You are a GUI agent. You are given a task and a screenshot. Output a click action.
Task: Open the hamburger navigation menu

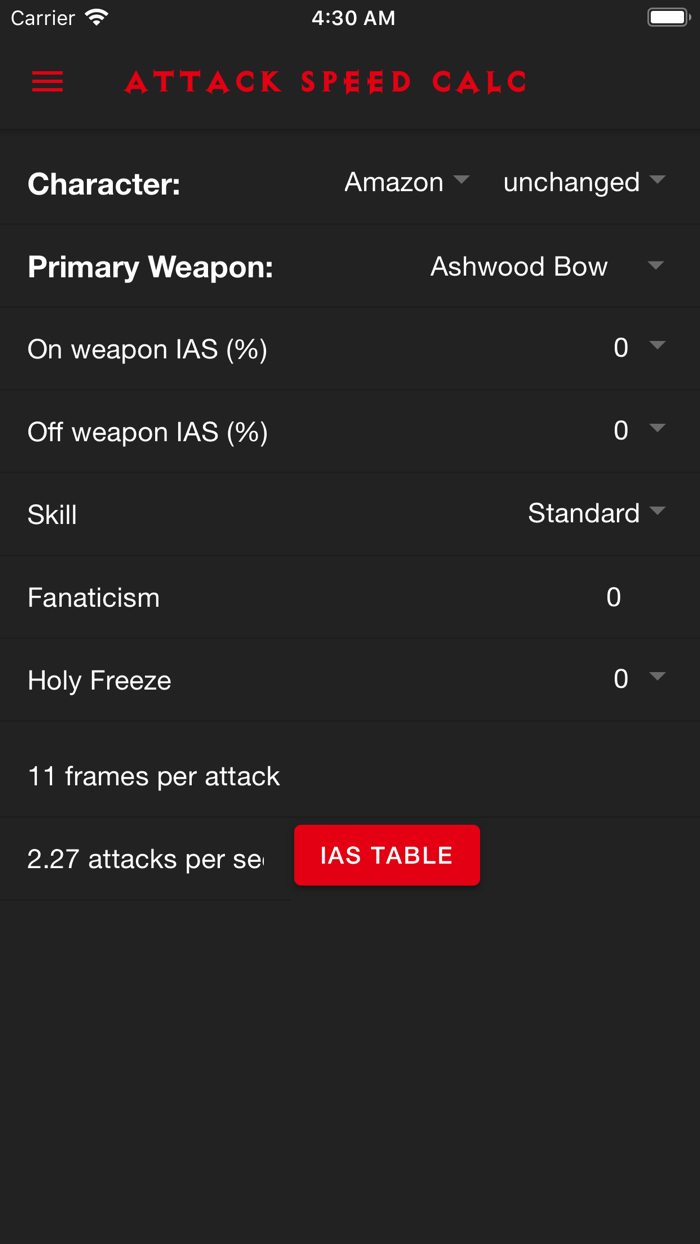47,83
